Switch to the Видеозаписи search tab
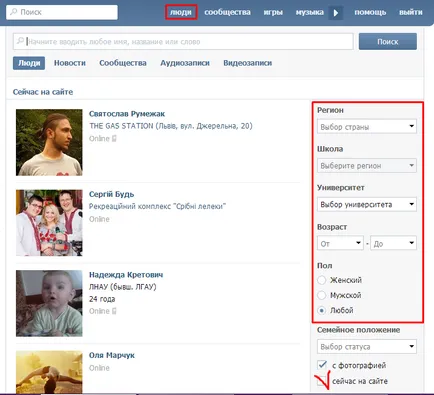The height and width of the screenshot is (395, 434). 248,63
